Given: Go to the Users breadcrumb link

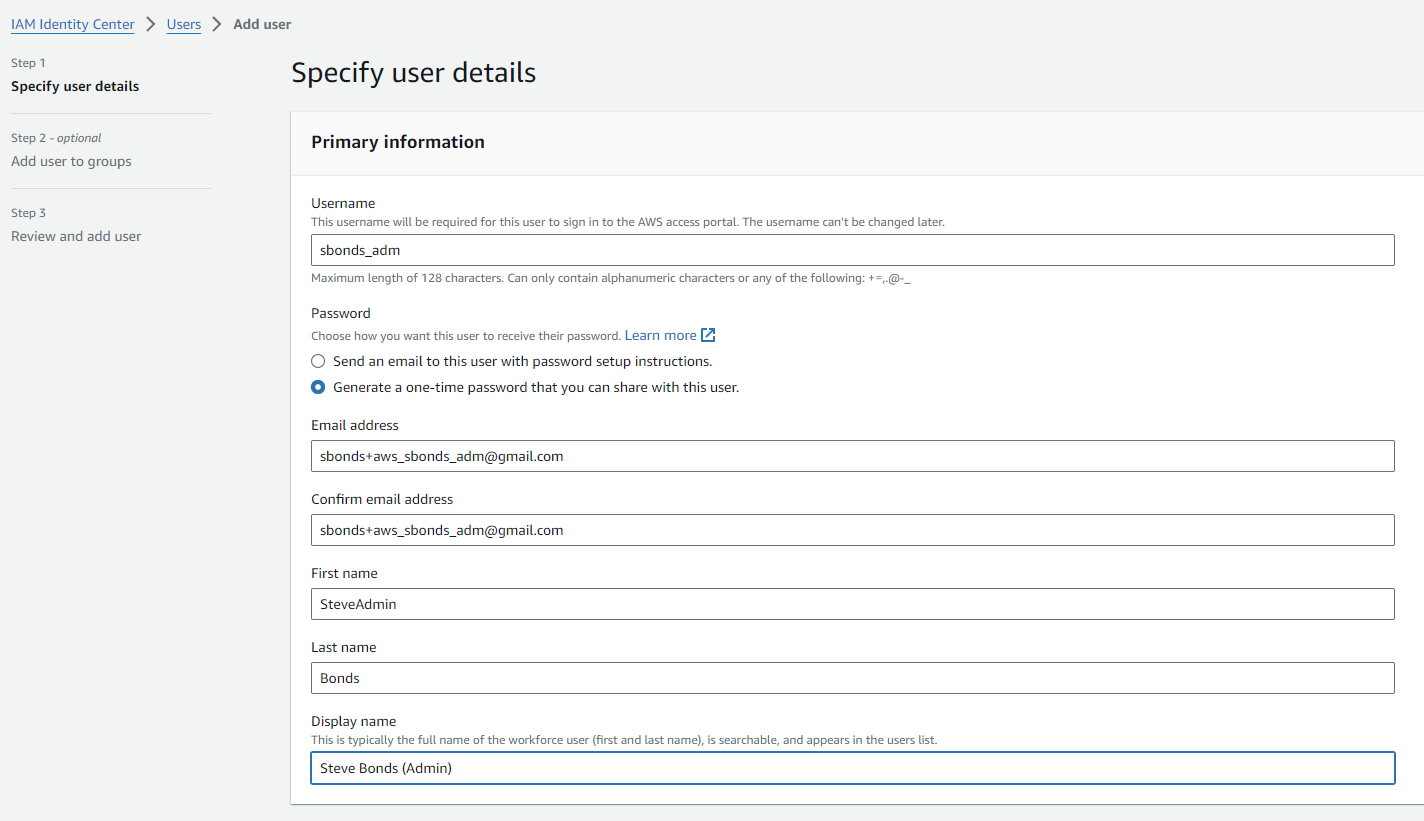Looking at the screenshot, I should [184, 24].
